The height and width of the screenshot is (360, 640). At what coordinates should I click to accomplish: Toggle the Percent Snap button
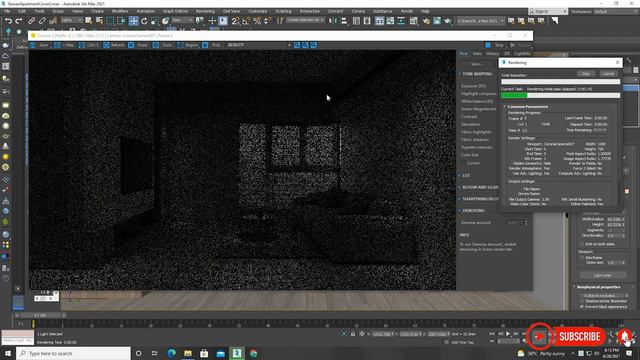tap(257, 20)
